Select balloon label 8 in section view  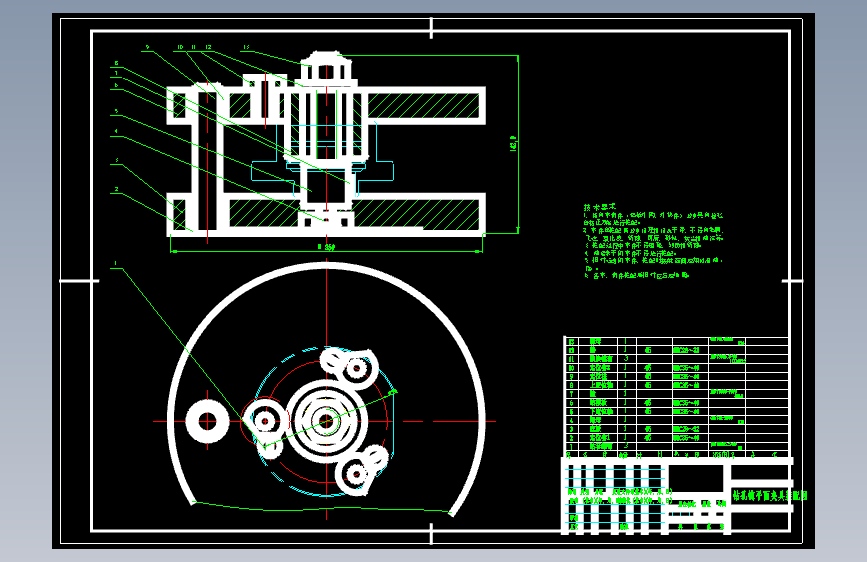[117, 64]
